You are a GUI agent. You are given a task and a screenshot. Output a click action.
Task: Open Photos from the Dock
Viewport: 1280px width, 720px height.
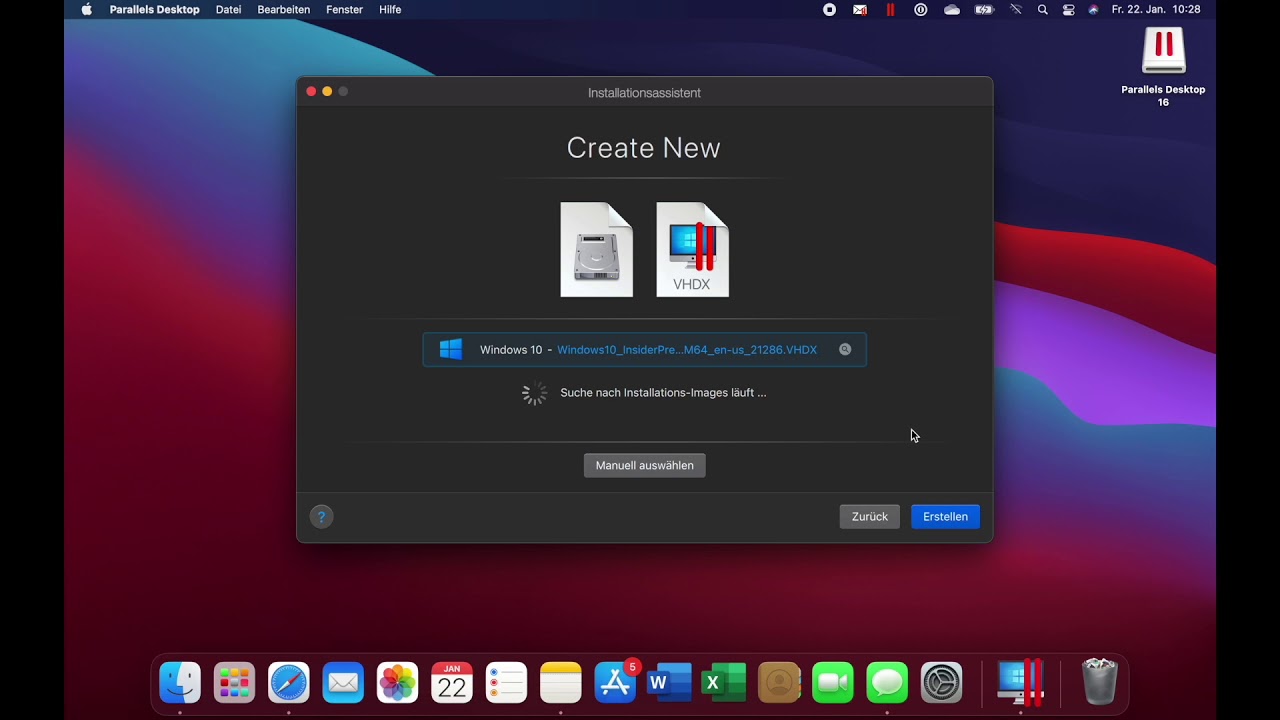[x=397, y=683]
